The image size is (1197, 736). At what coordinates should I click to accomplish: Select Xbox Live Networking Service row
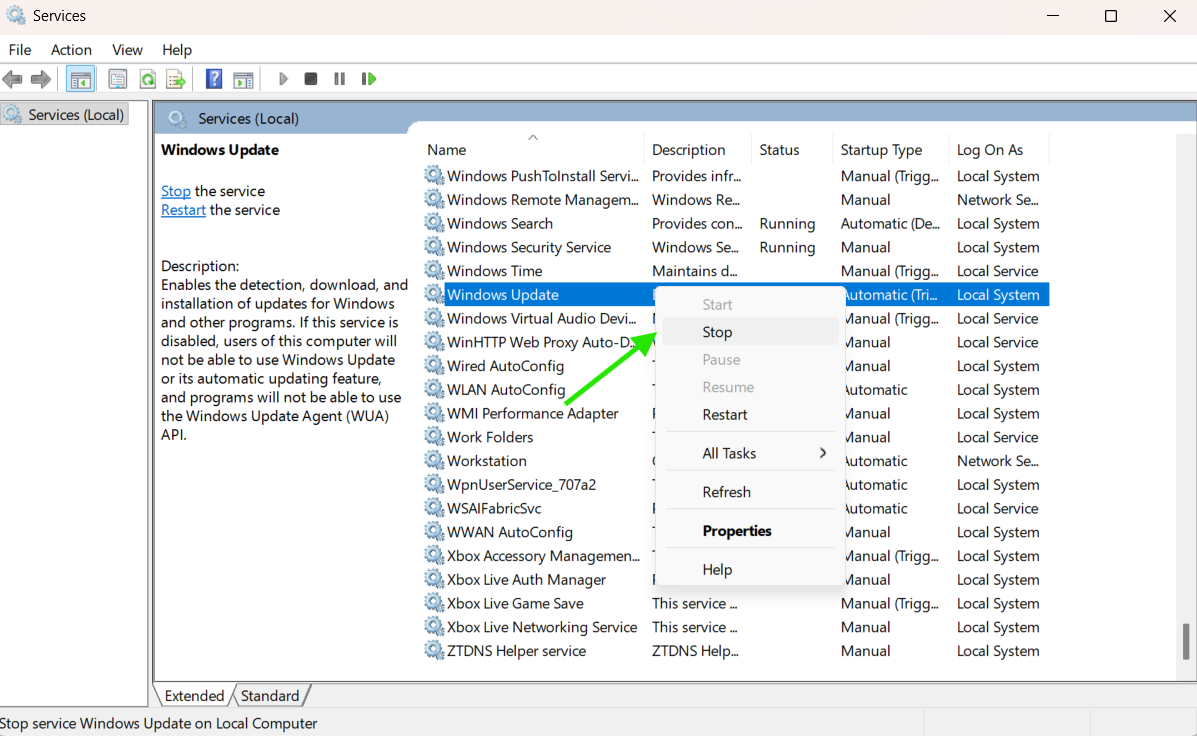point(737,627)
